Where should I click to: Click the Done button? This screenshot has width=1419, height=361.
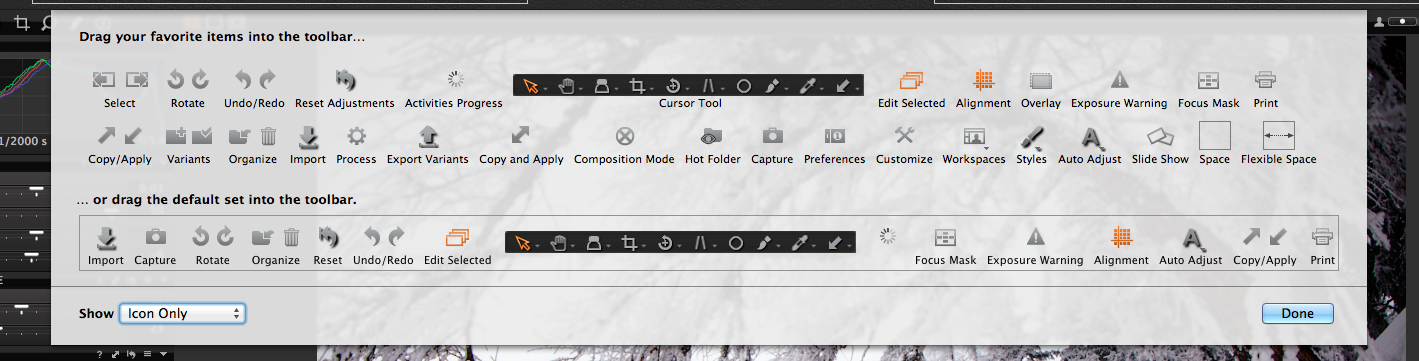click(x=1297, y=313)
